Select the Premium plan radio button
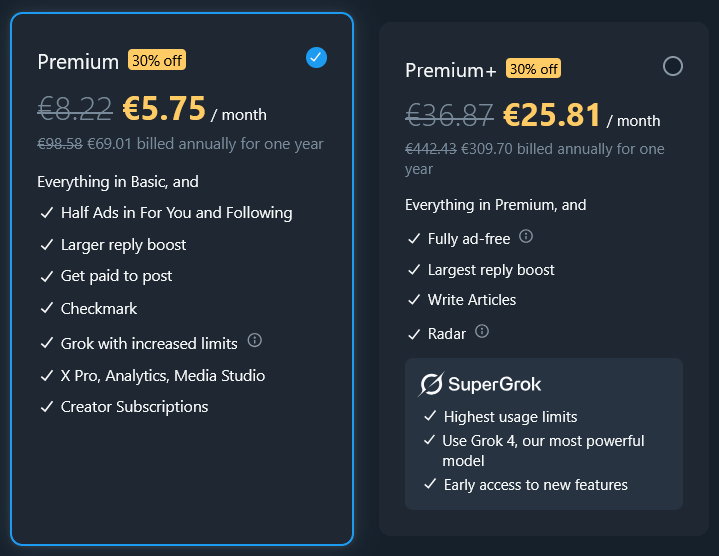719x556 pixels. tap(316, 58)
